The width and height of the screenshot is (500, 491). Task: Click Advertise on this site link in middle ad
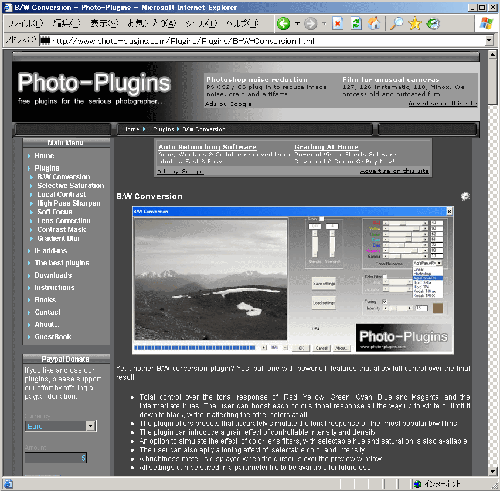(394, 171)
